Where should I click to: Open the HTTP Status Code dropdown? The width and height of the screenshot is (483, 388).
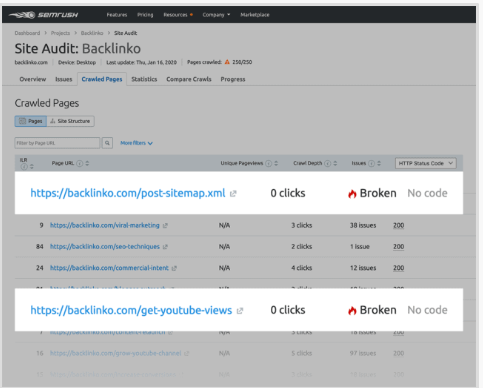(426, 163)
